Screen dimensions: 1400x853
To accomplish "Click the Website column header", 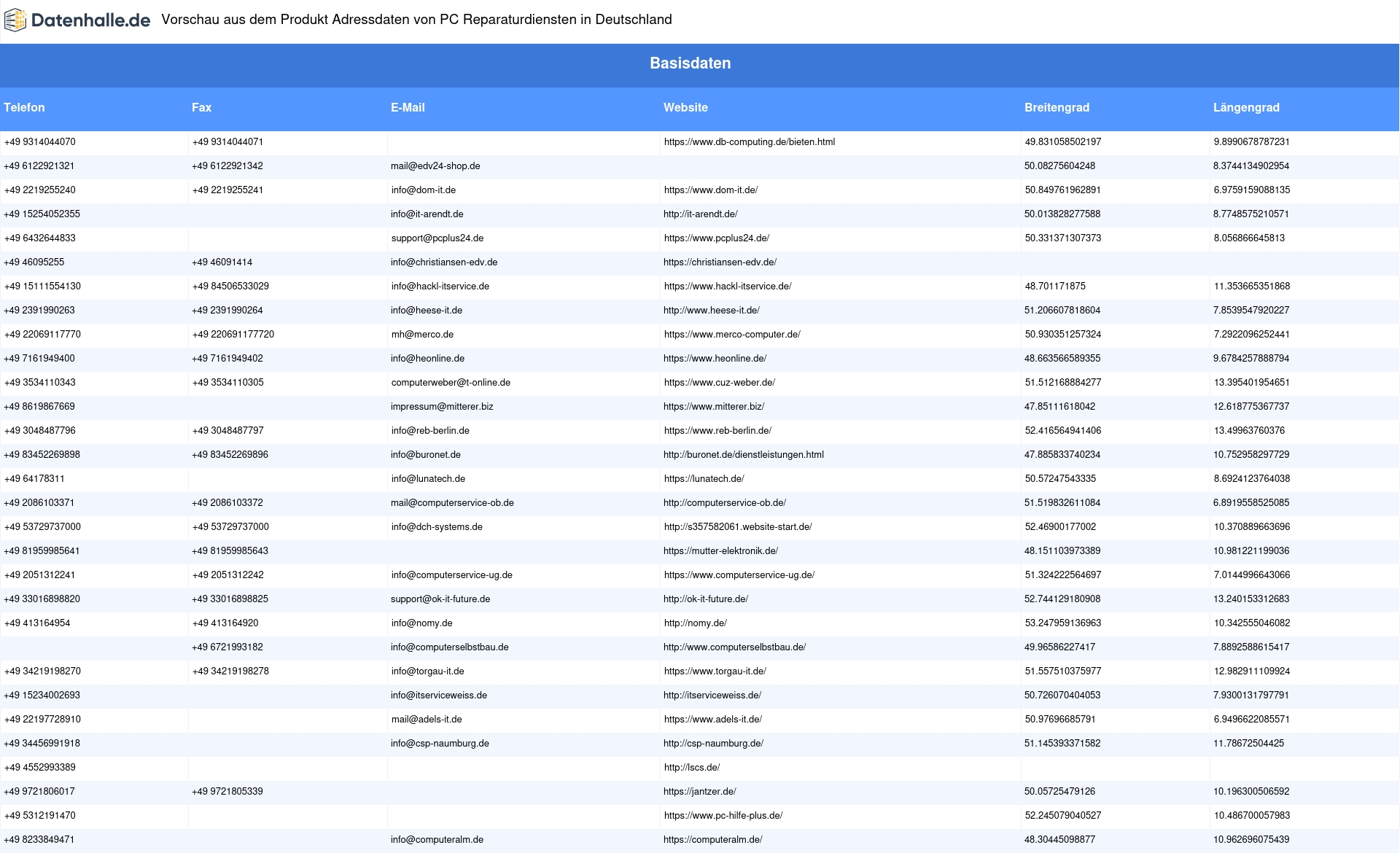I will [685, 107].
